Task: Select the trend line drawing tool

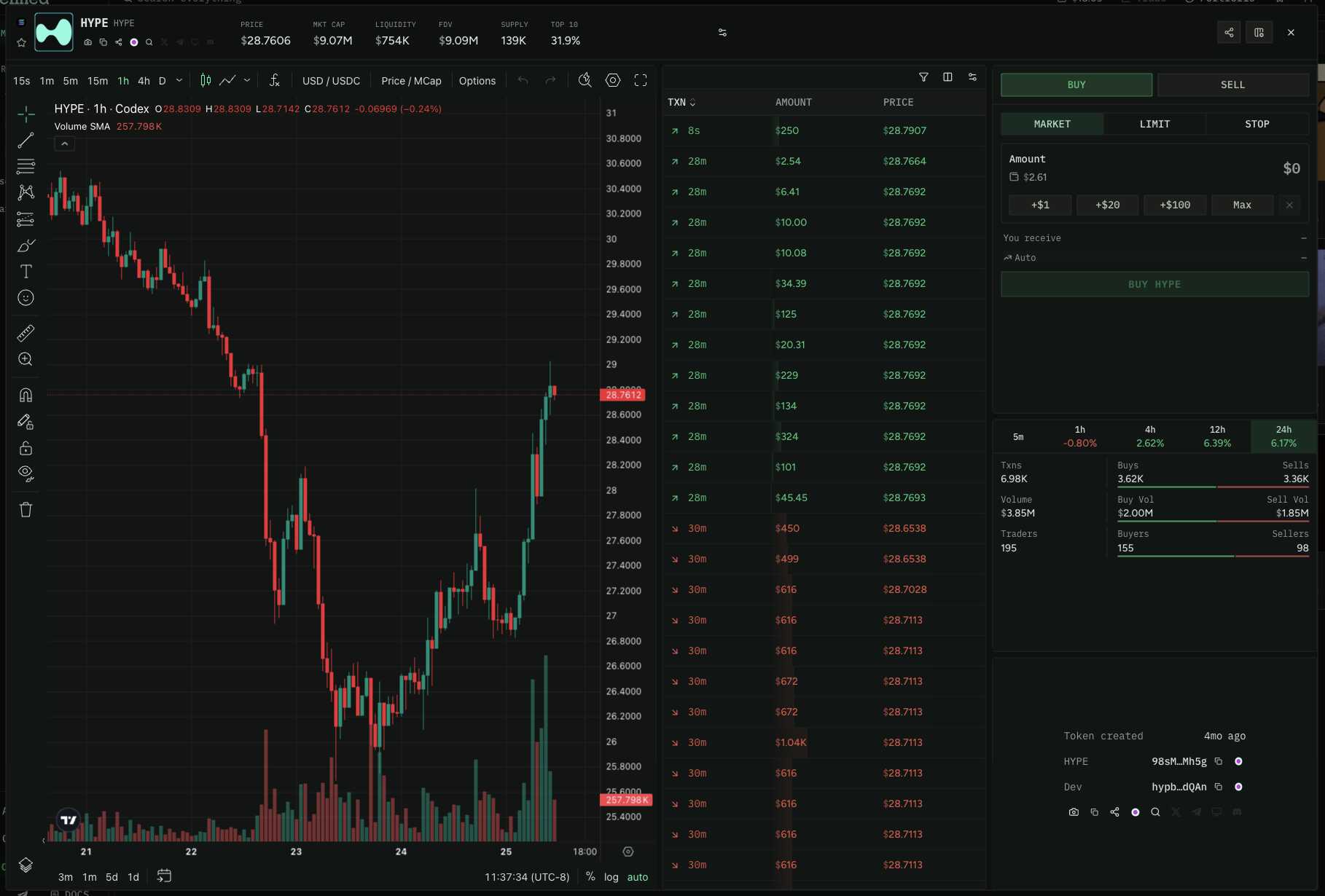Action: pyautogui.click(x=26, y=140)
